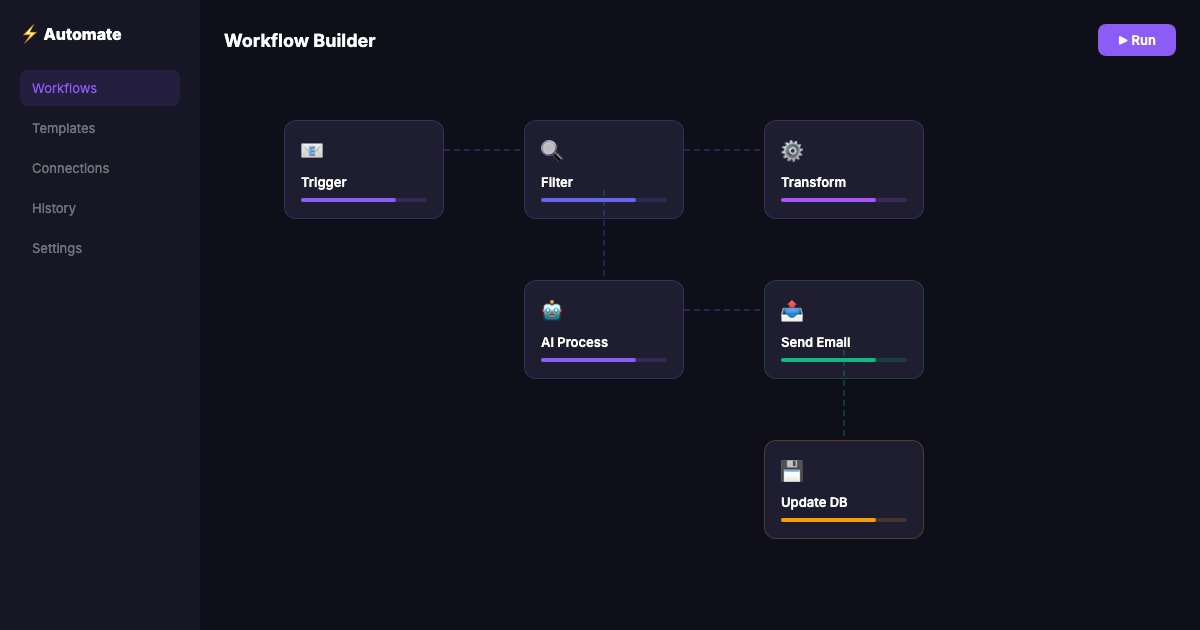Click the Trigger node email icon
The height and width of the screenshot is (630, 1200).
tap(311, 150)
